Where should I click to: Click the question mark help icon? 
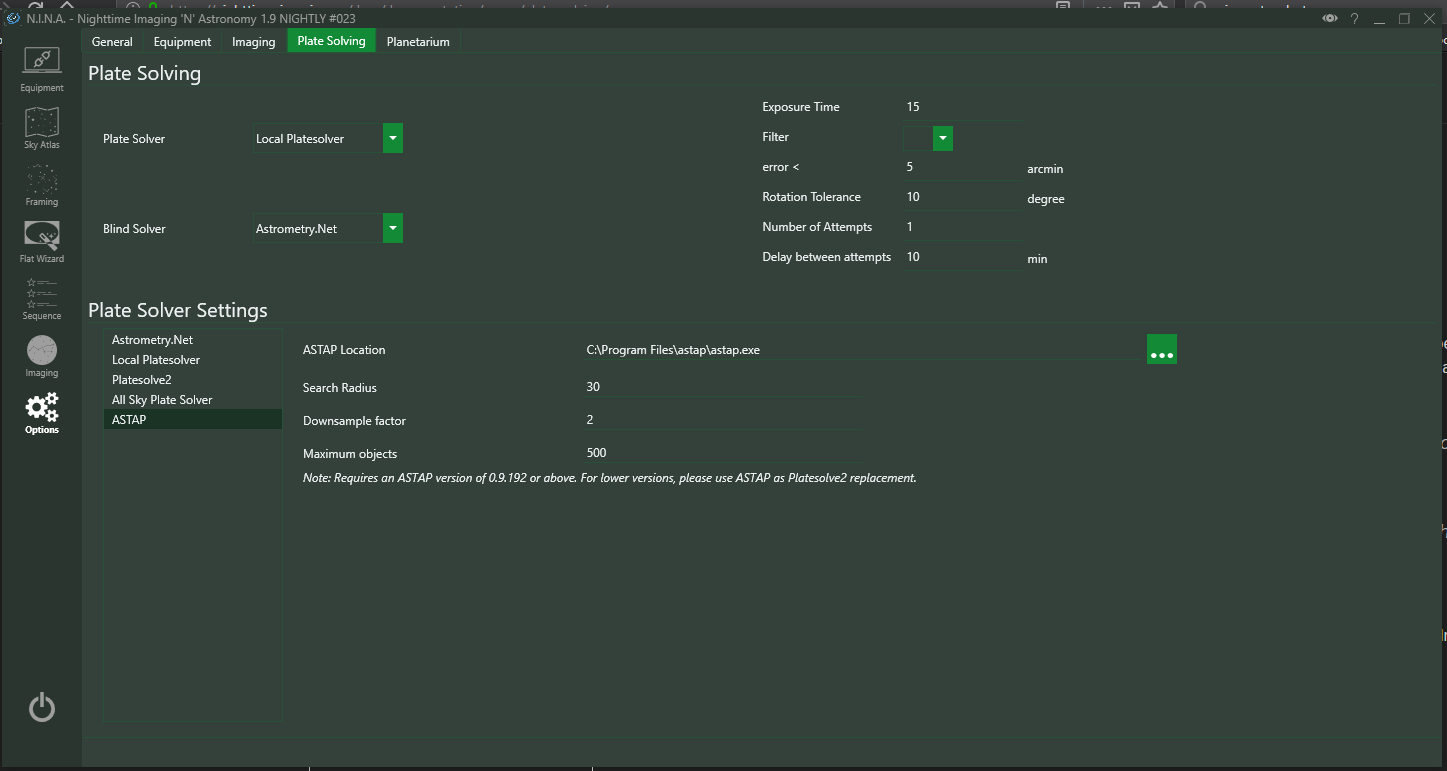point(1355,19)
